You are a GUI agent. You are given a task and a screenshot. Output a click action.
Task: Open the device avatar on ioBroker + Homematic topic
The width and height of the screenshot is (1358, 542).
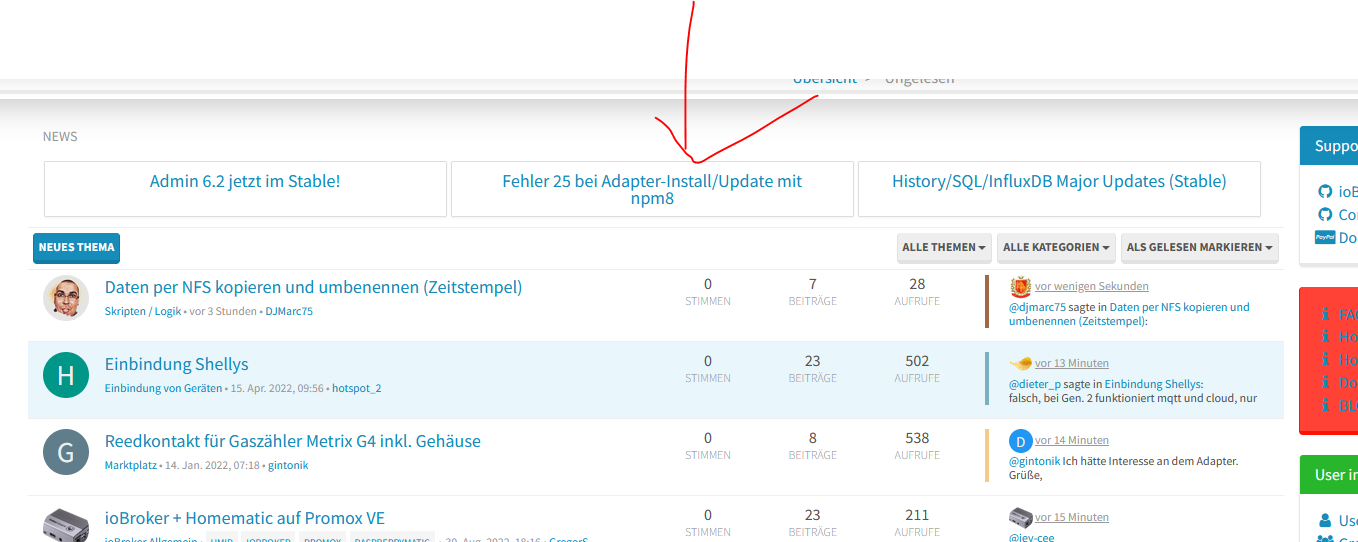(x=66, y=524)
